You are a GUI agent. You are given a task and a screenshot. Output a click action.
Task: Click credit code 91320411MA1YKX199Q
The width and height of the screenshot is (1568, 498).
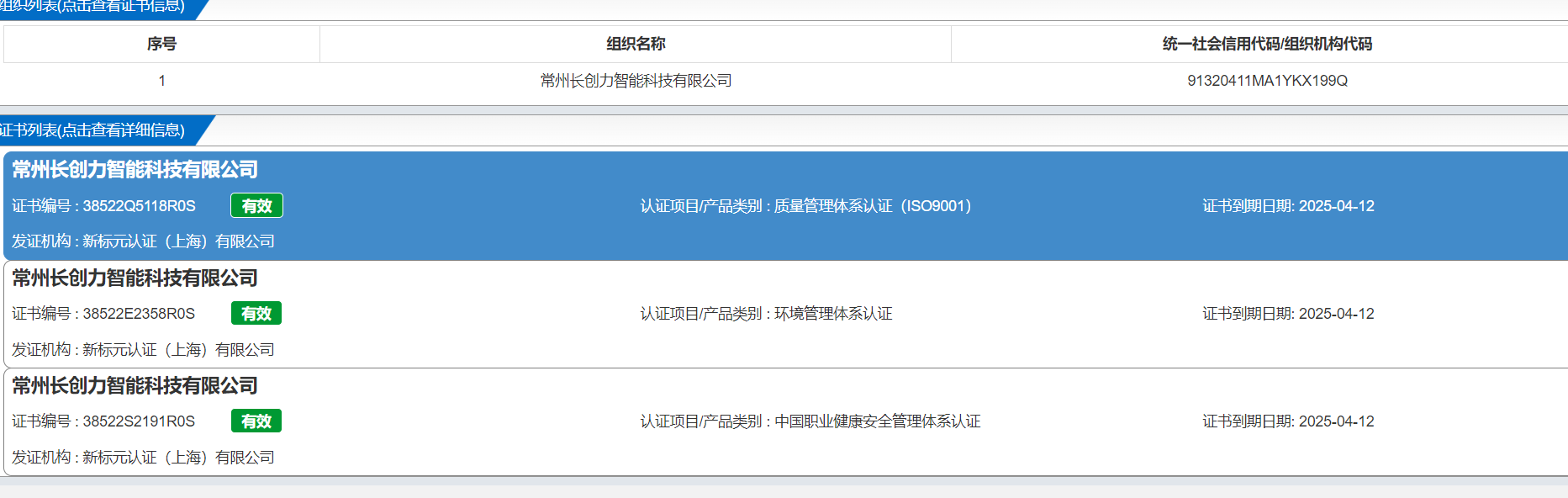[1267, 81]
